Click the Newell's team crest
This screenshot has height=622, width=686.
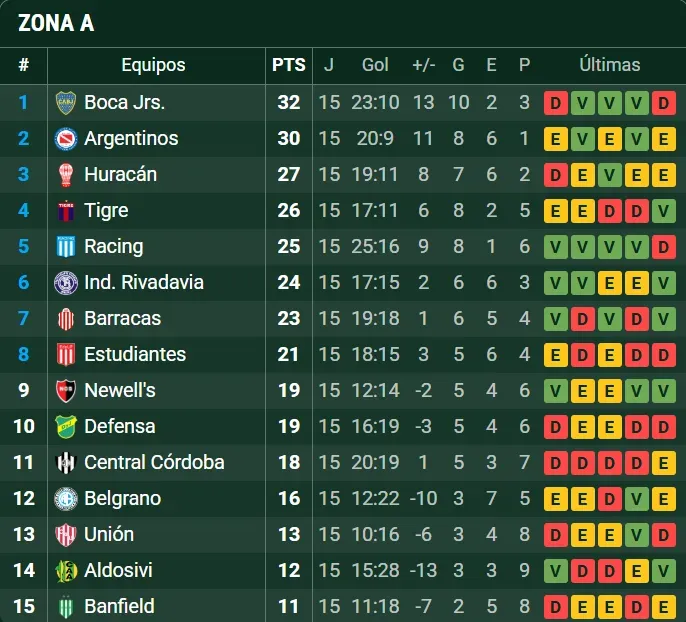pyautogui.click(x=66, y=390)
